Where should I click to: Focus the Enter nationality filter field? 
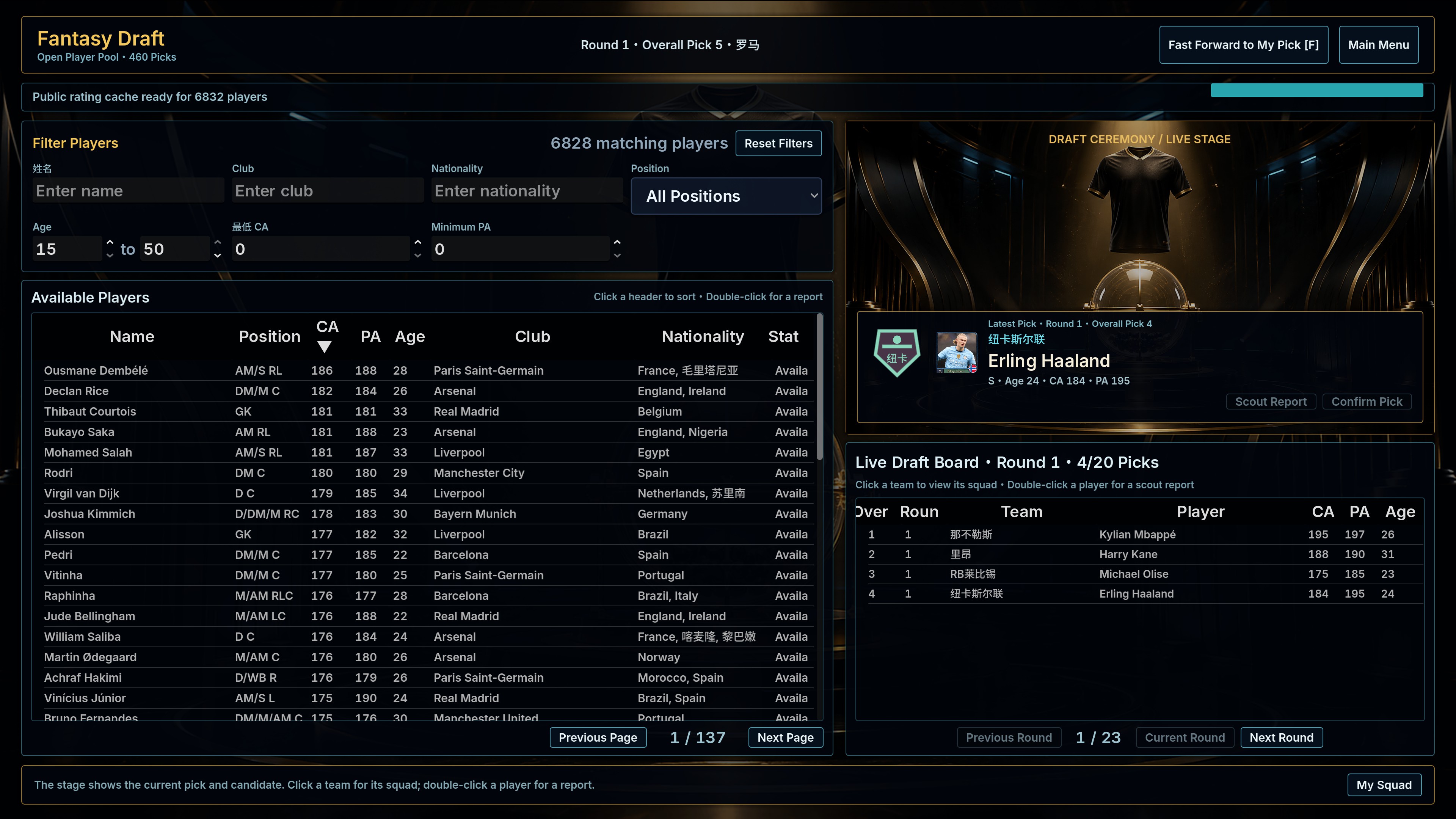pyautogui.click(x=527, y=190)
